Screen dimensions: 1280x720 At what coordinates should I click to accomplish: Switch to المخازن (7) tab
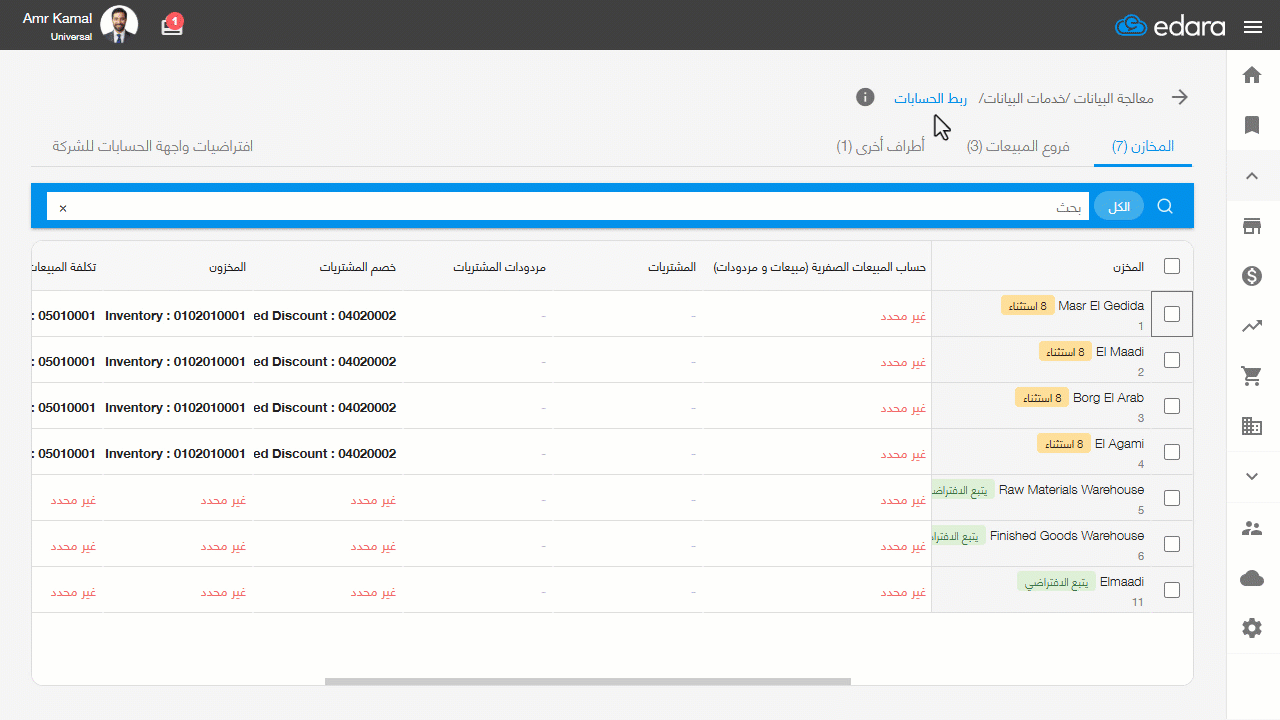(1143, 147)
